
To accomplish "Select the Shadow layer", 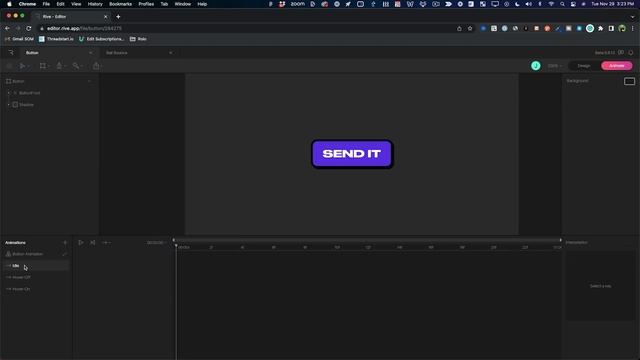I will pos(26,104).
